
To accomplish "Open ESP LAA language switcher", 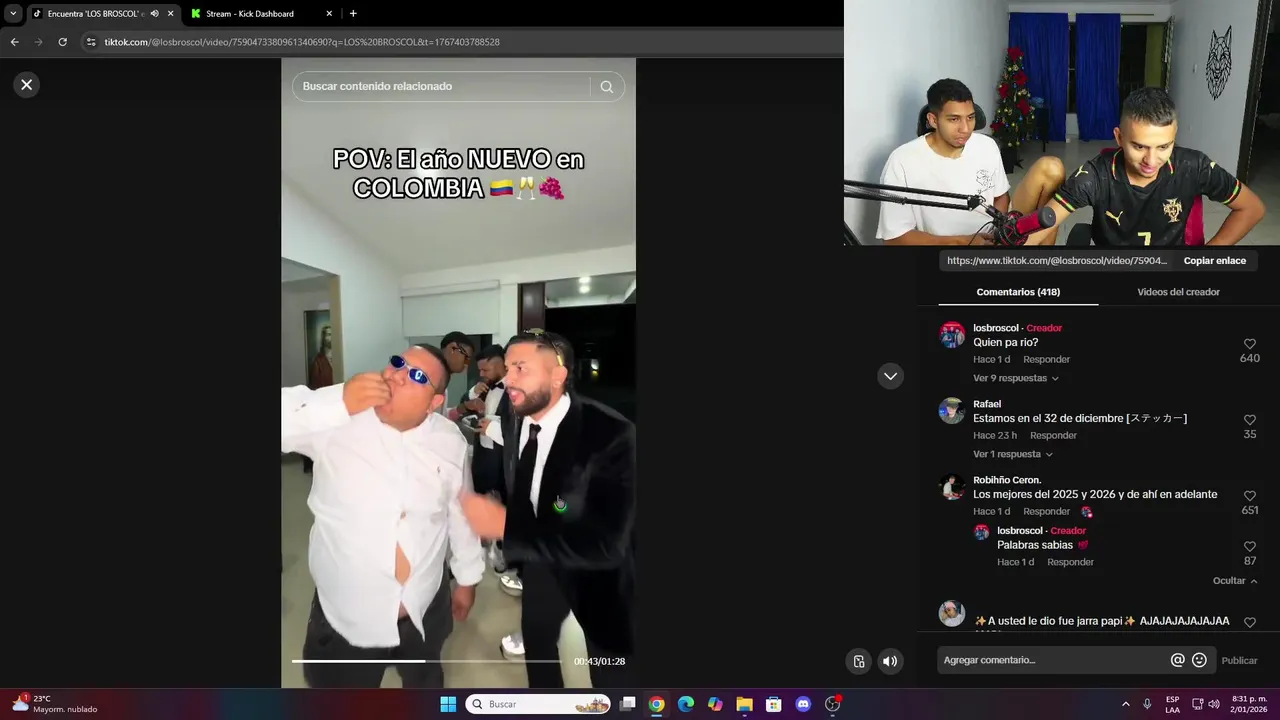I will [x=1172, y=704].
